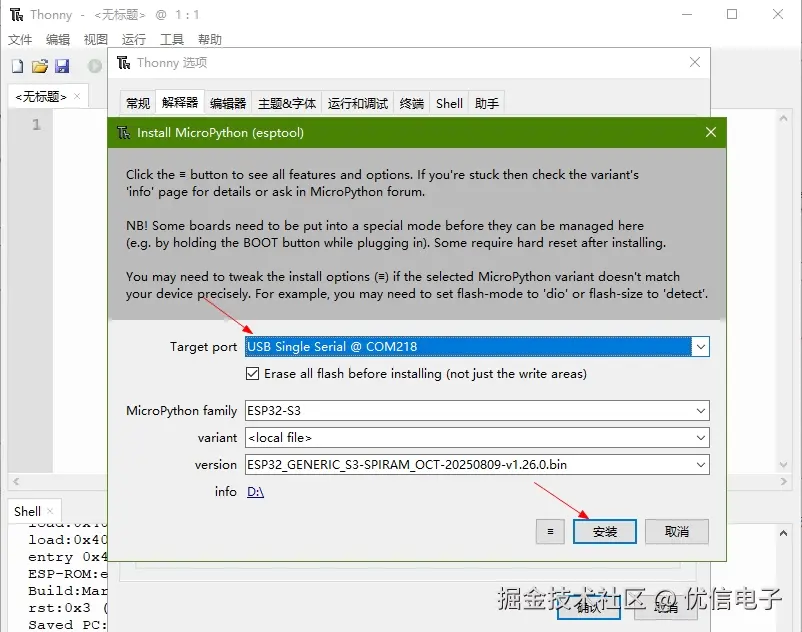Click the Open file folder icon
Screen dimensions: 802x632
coord(40,66)
